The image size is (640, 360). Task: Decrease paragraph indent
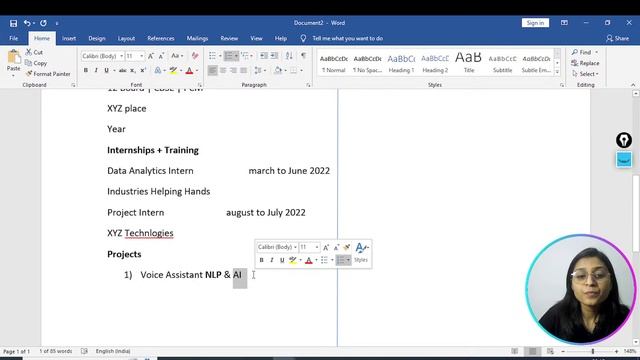tap(264, 56)
